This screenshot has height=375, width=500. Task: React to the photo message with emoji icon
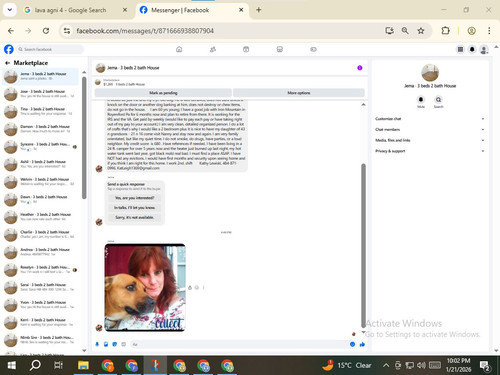point(197,287)
